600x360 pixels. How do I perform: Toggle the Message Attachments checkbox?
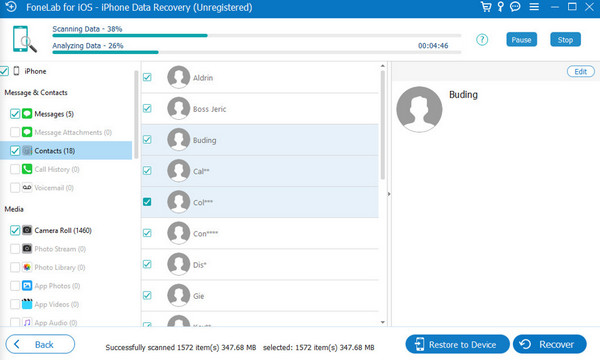15,132
